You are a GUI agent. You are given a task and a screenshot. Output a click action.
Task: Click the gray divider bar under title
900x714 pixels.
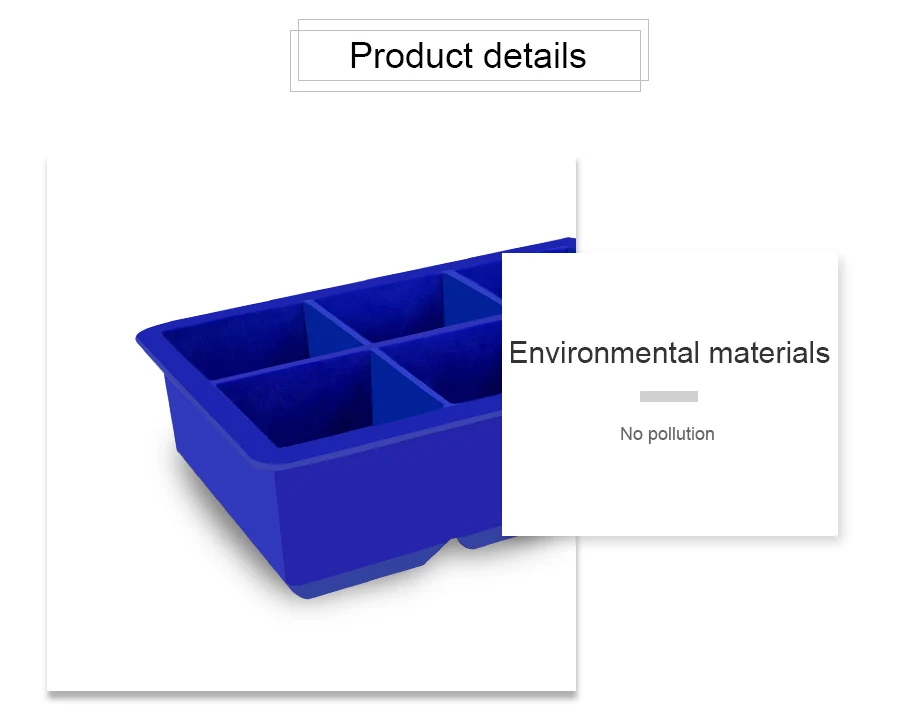(669, 396)
